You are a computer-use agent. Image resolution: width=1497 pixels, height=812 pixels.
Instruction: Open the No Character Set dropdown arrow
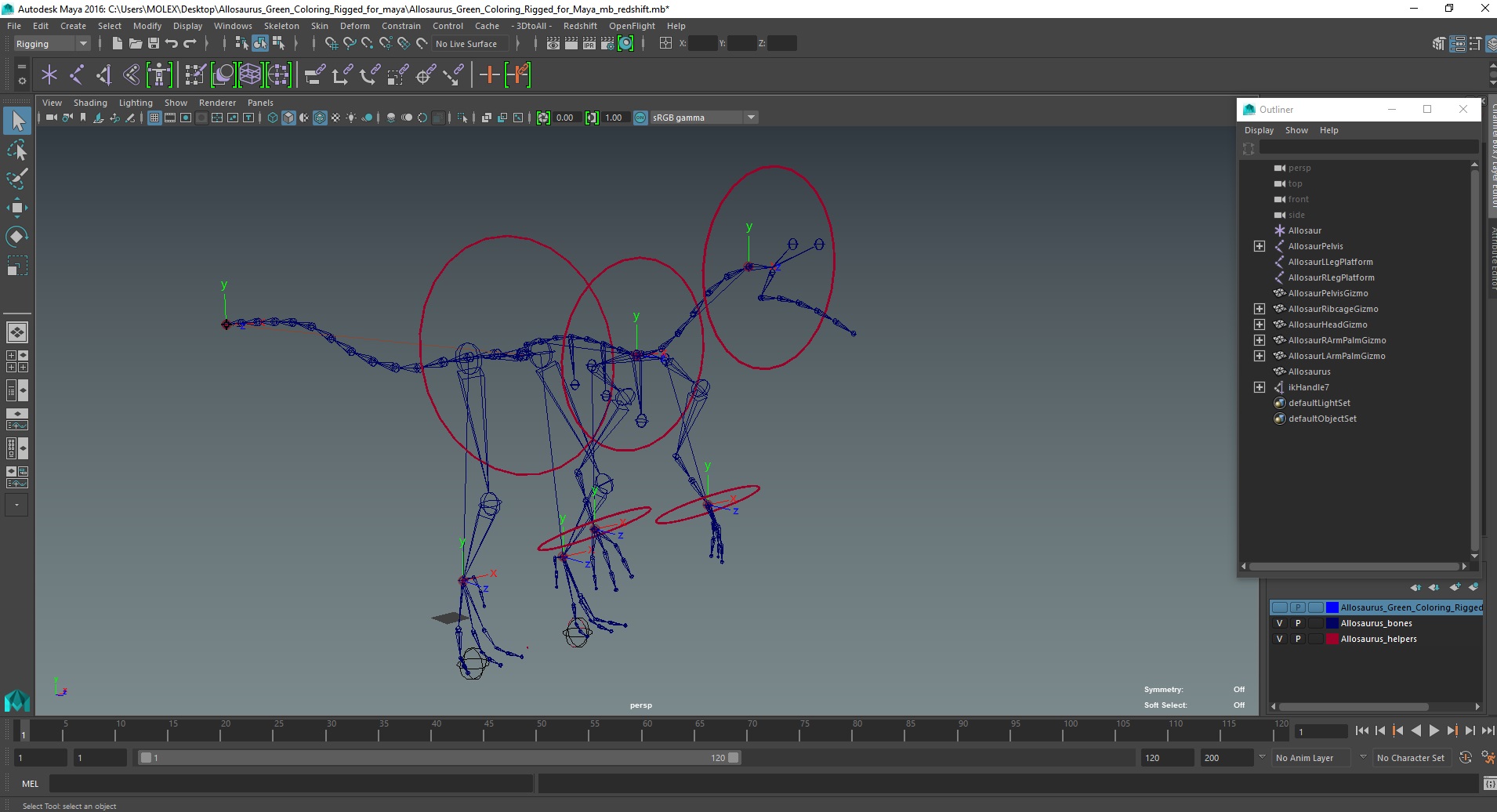[1362, 757]
